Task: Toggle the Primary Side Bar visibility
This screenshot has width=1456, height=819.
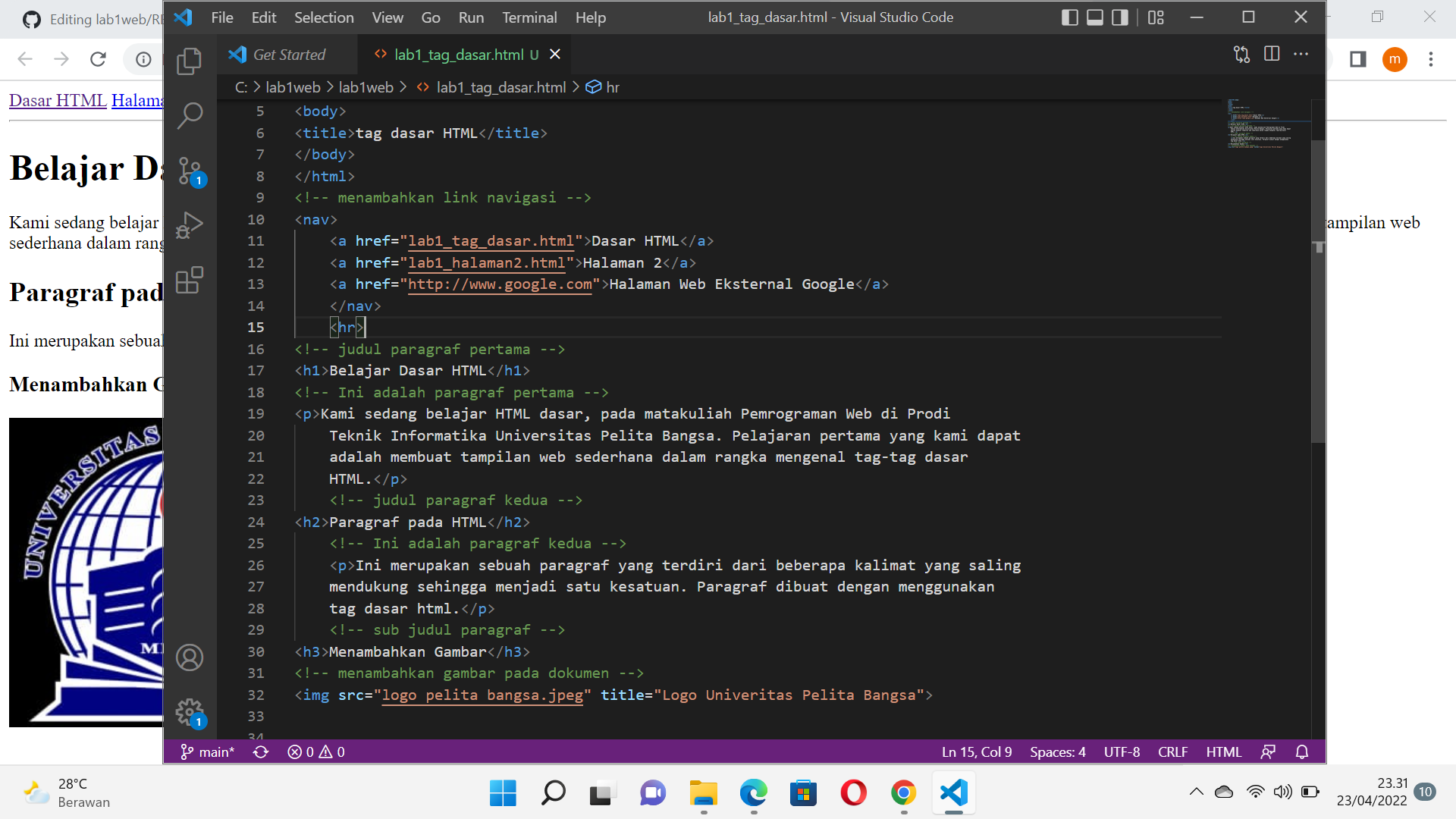Action: [1070, 17]
